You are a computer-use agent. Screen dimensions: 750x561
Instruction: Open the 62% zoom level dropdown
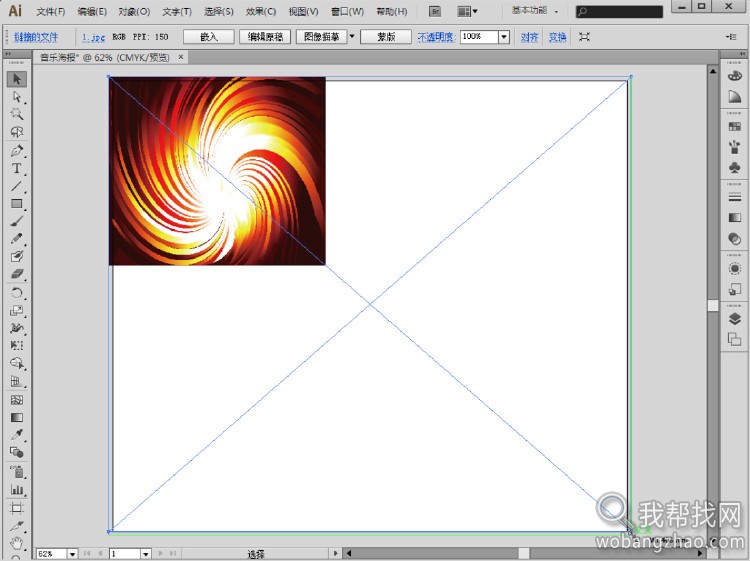pos(72,554)
